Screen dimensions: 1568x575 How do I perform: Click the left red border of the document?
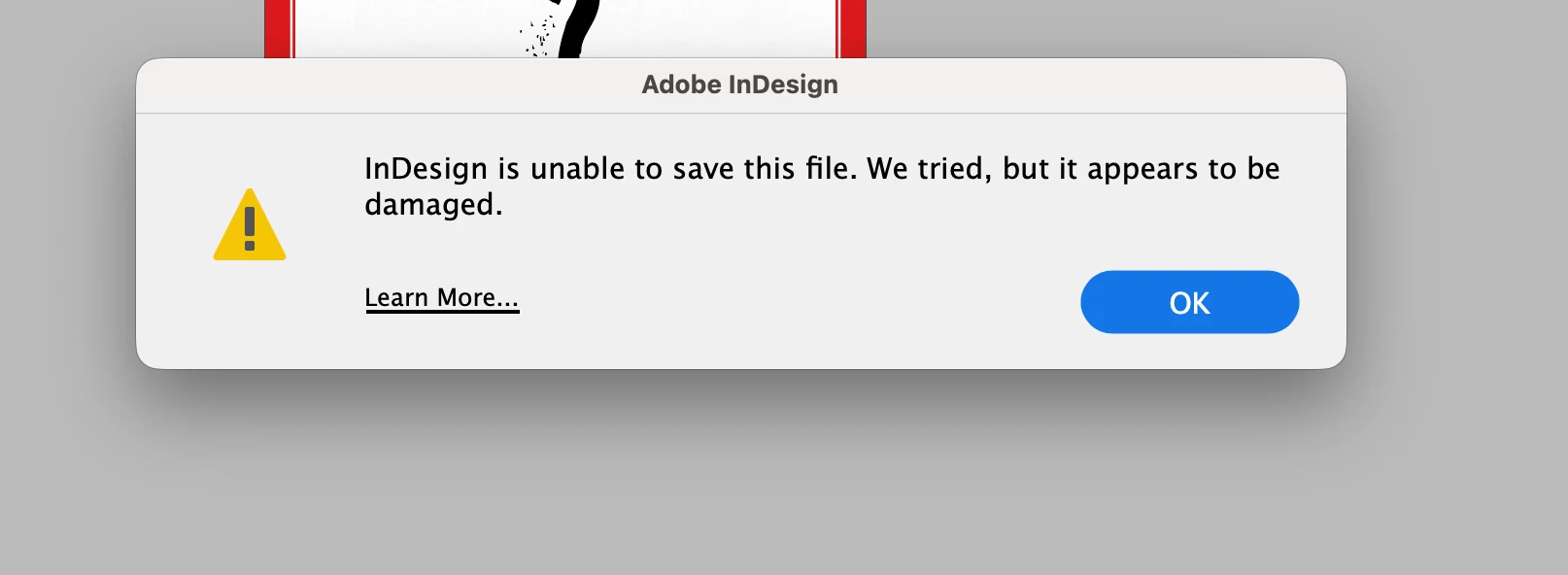(279, 29)
